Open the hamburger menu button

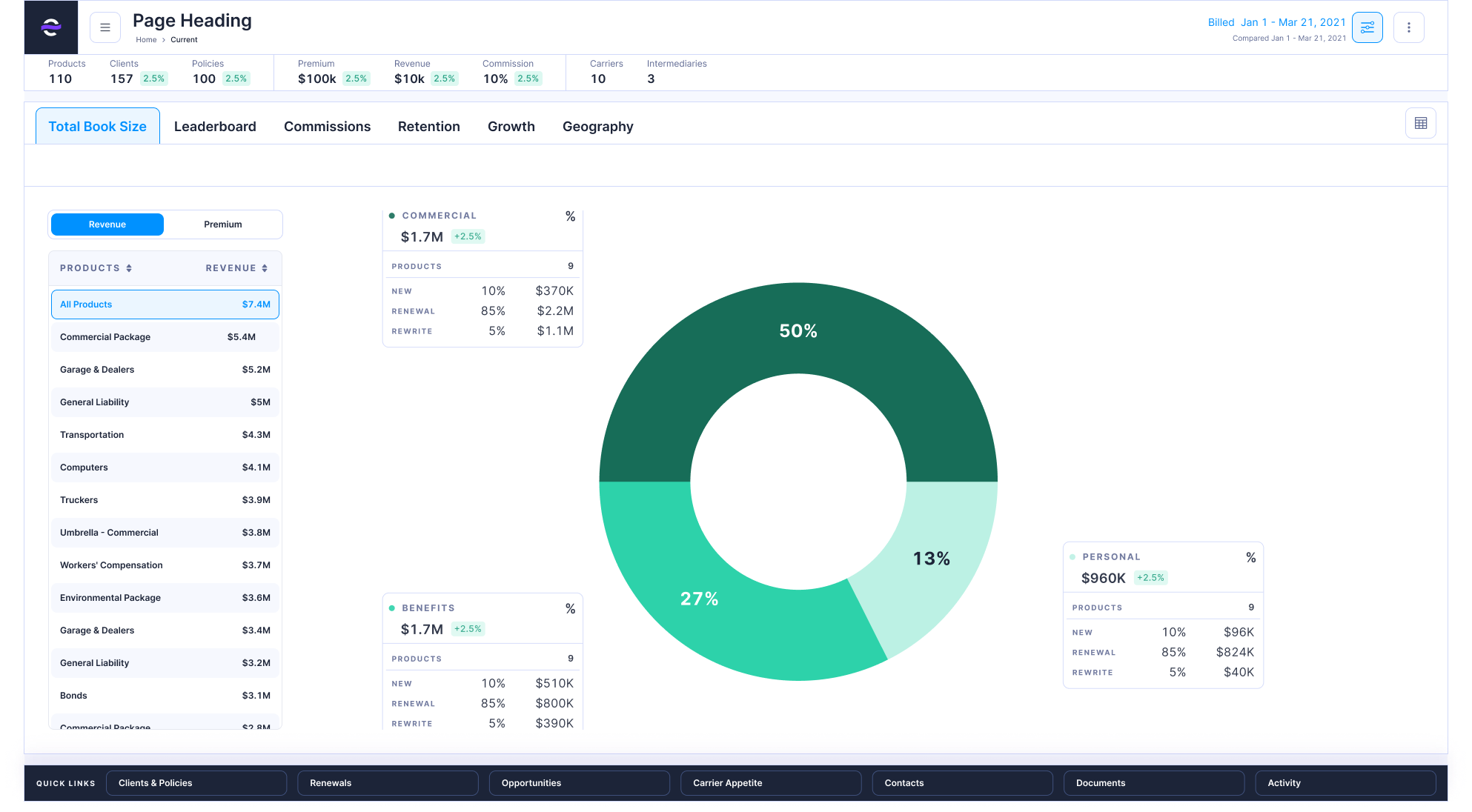(x=105, y=27)
